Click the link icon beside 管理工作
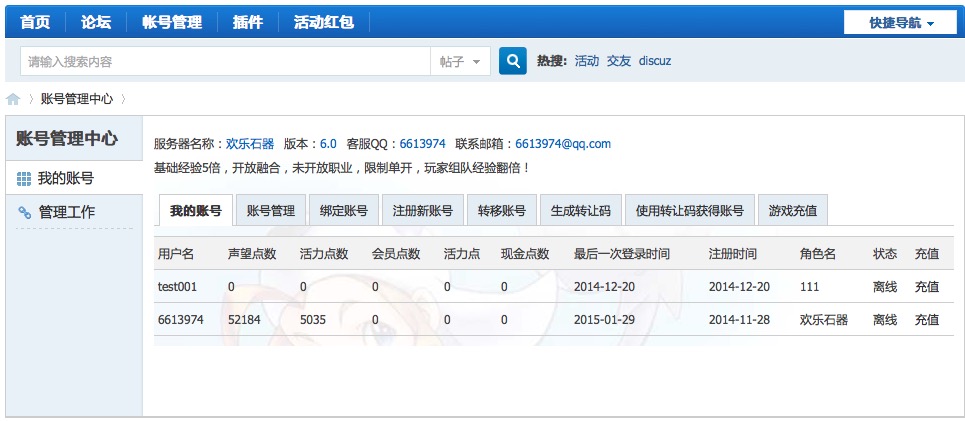Screen dimensions: 965x421 click(25, 212)
